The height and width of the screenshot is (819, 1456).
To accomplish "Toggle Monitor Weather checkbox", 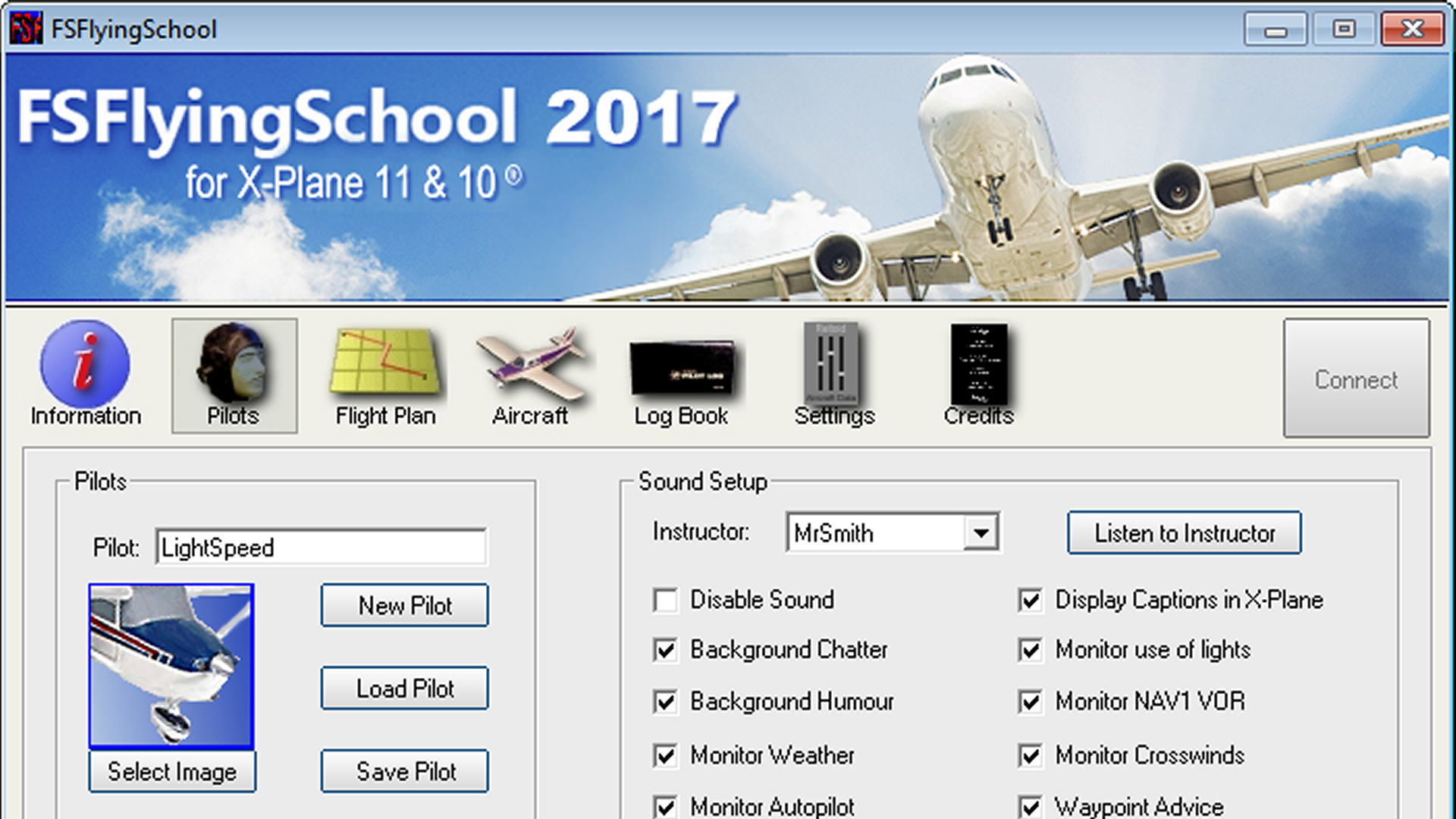I will pos(665,755).
